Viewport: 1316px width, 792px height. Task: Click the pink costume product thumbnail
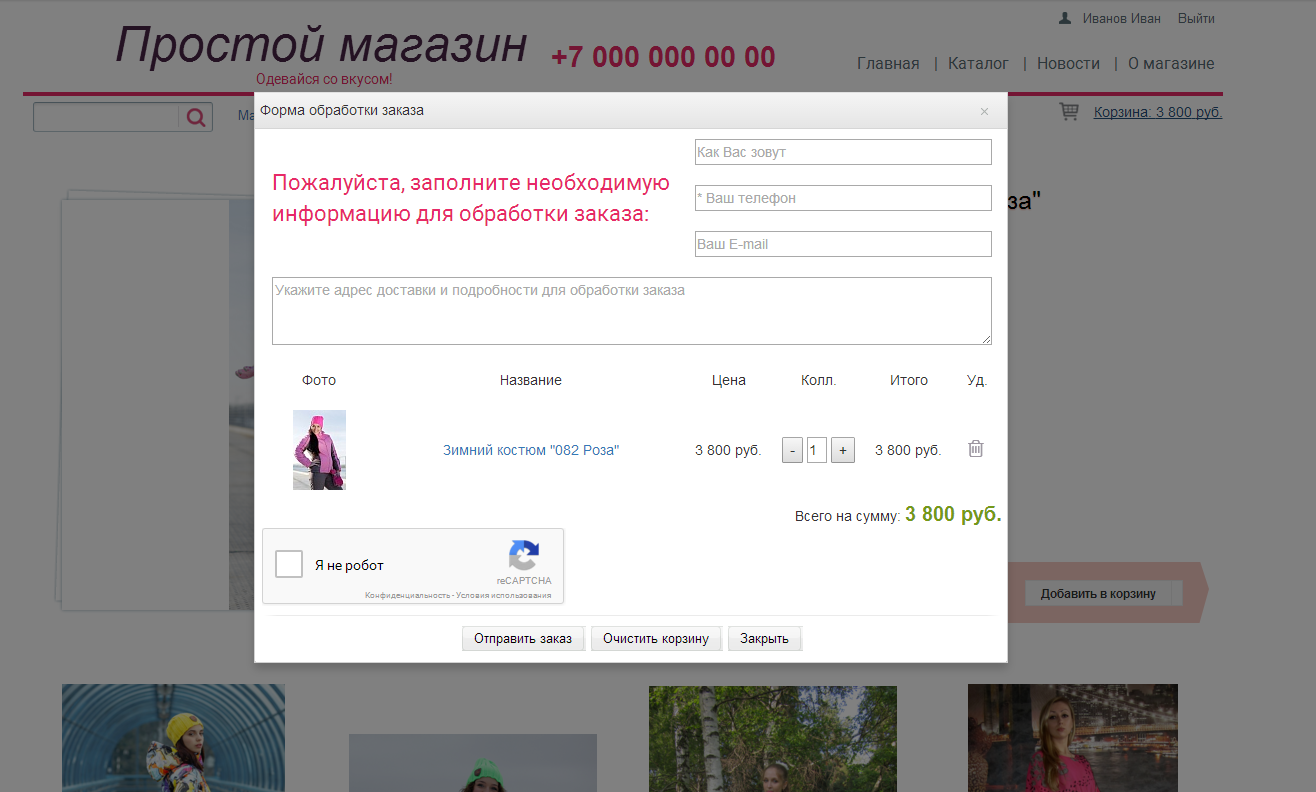pyautogui.click(x=319, y=450)
